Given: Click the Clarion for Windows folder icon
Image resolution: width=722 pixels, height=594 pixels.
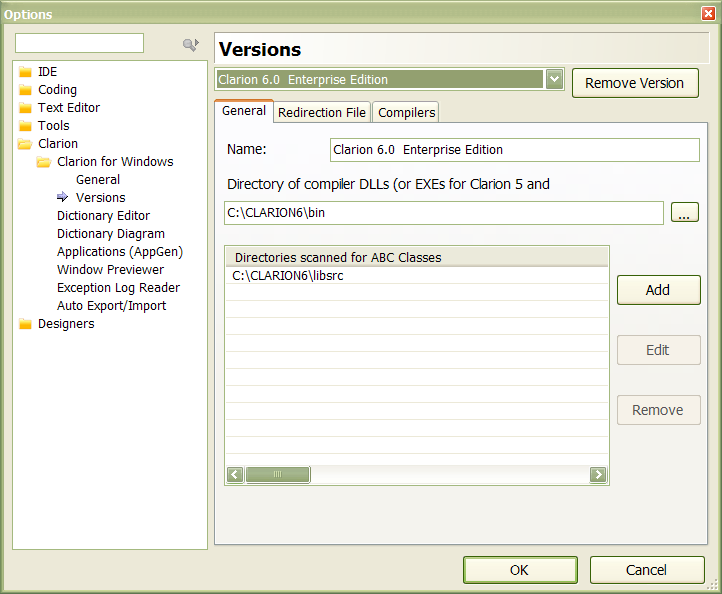Looking at the screenshot, I should click(x=45, y=162).
